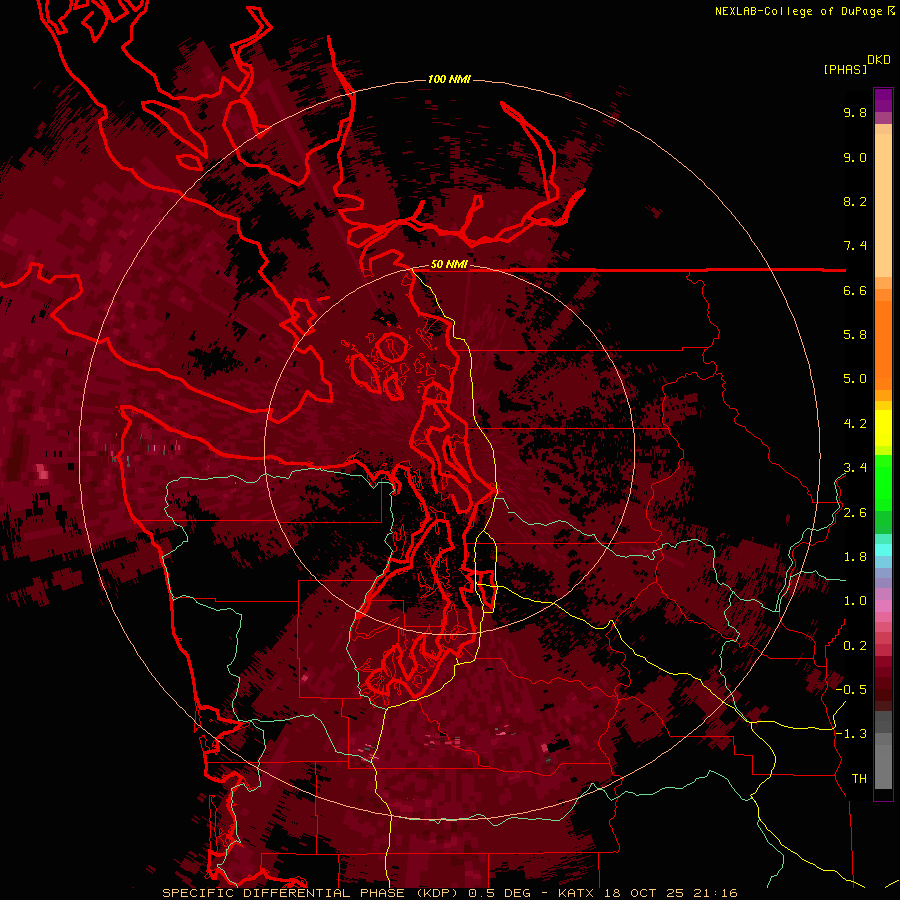Image resolution: width=900 pixels, height=900 pixels.
Task: Select the 5.8 legend value
Action: point(855,335)
